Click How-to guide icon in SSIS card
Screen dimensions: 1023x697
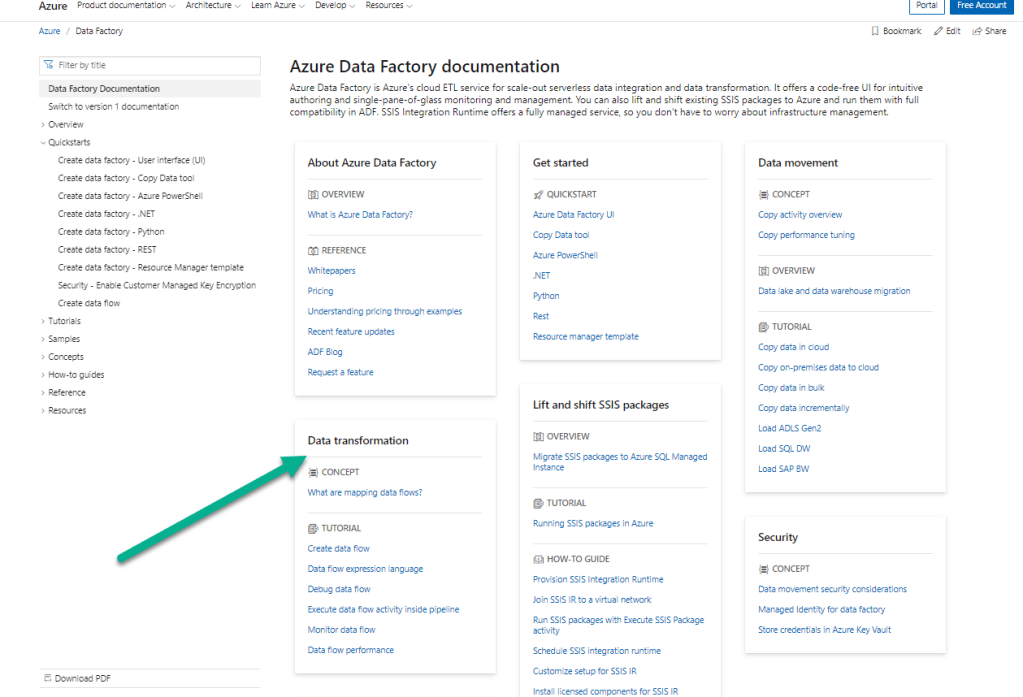point(538,559)
